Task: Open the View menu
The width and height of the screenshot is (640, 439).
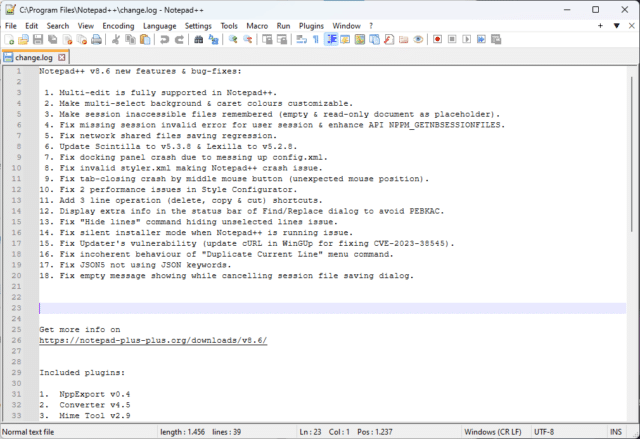Action: pyautogui.click(x=86, y=26)
